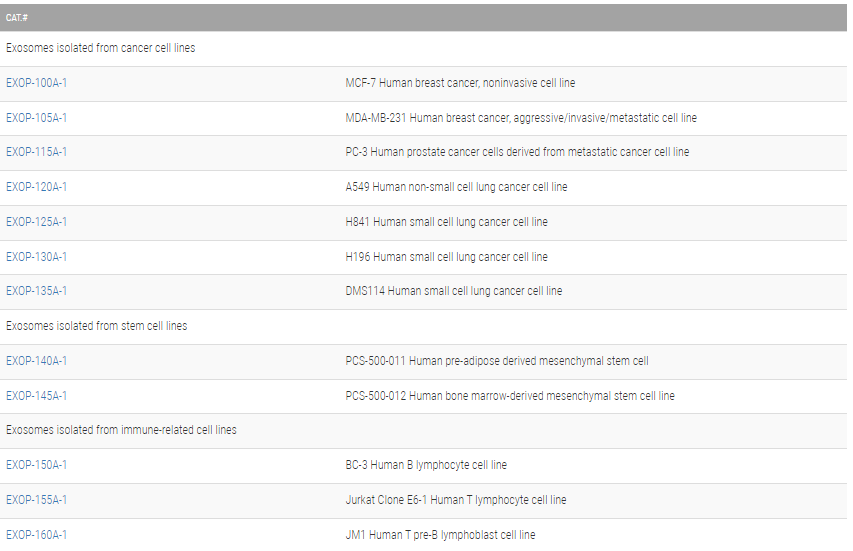Click the A549 non-small cell lung cancer text
The height and width of the screenshot is (551, 853).
click(456, 187)
